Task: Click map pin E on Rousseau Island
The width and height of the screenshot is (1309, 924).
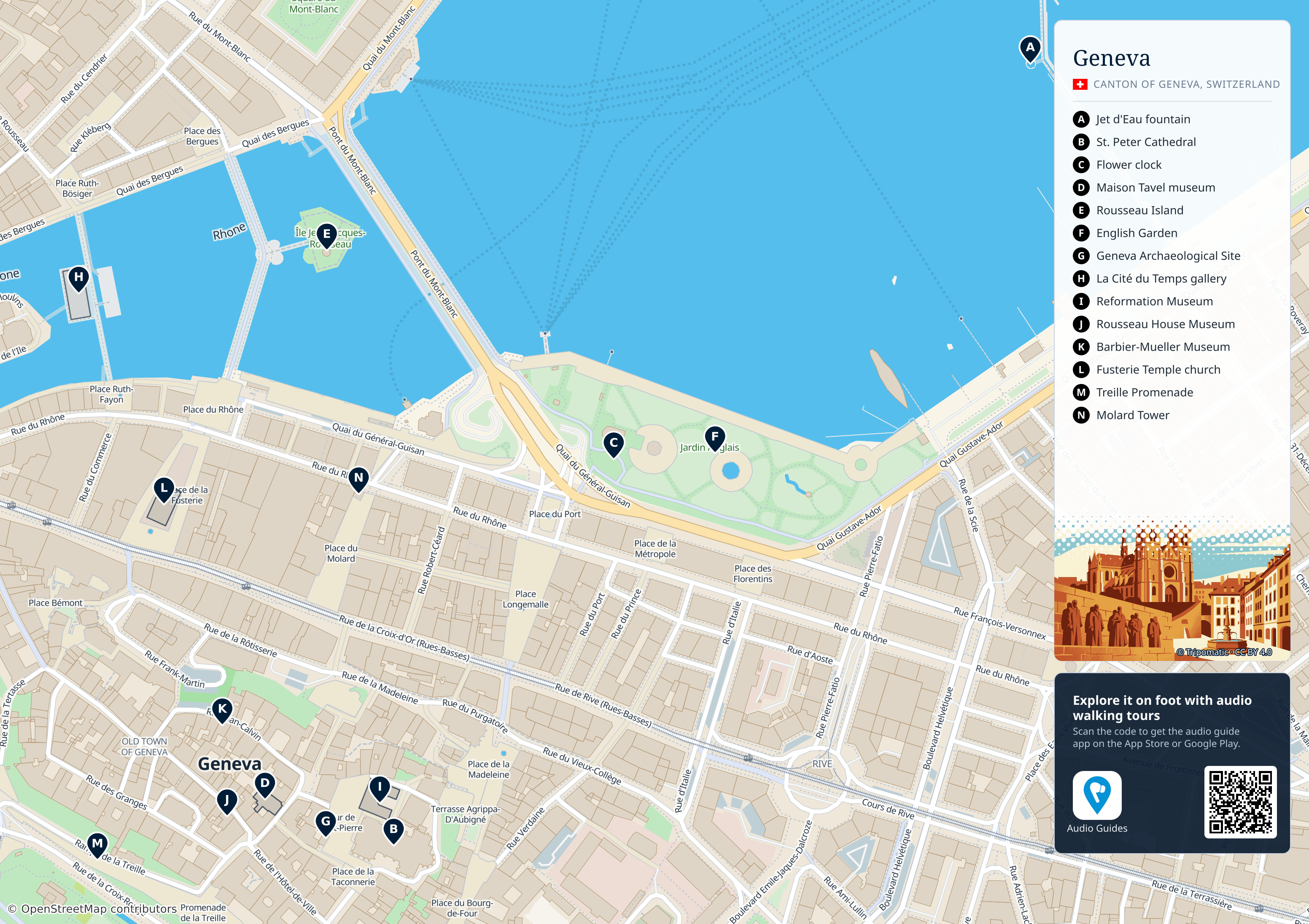Action: tap(327, 236)
